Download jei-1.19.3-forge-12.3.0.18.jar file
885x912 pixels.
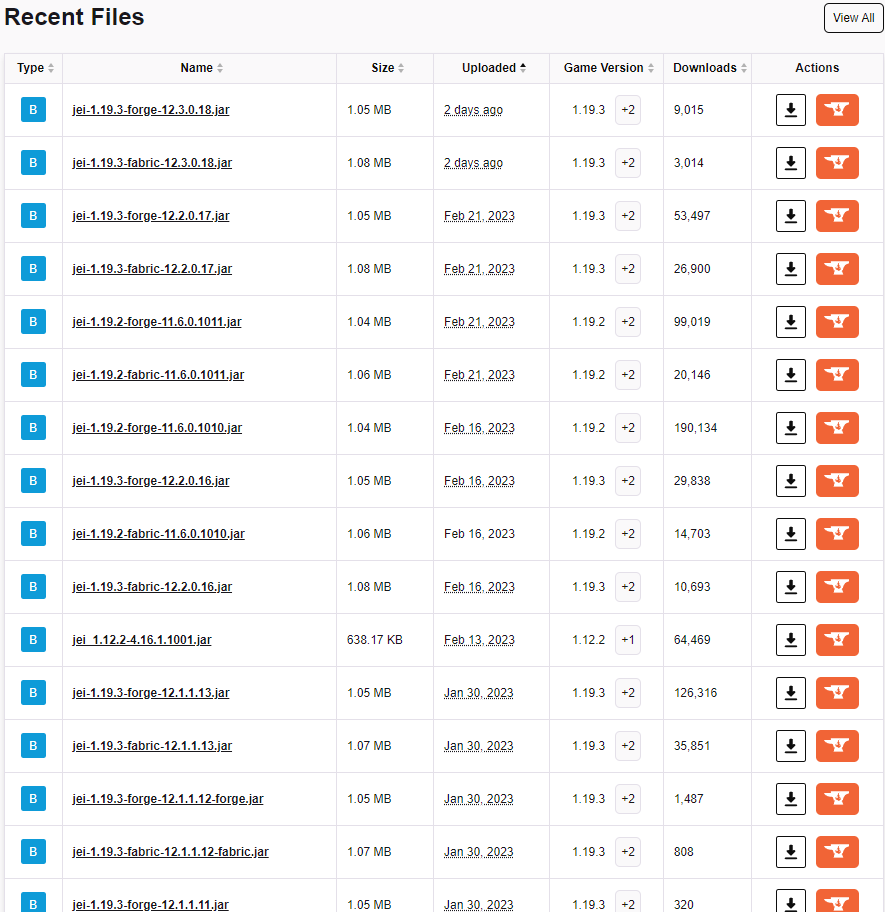[790, 110]
